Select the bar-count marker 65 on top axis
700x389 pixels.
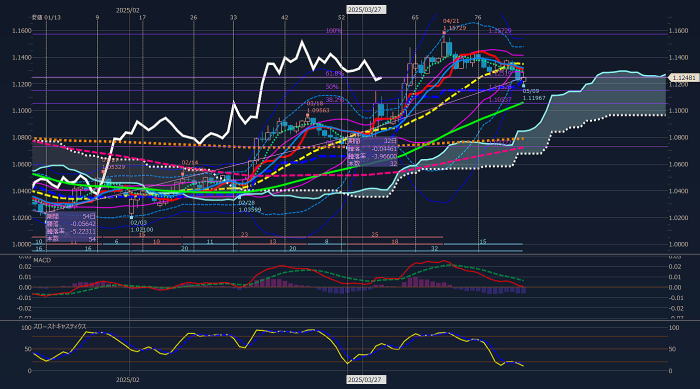pyautogui.click(x=415, y=17)
